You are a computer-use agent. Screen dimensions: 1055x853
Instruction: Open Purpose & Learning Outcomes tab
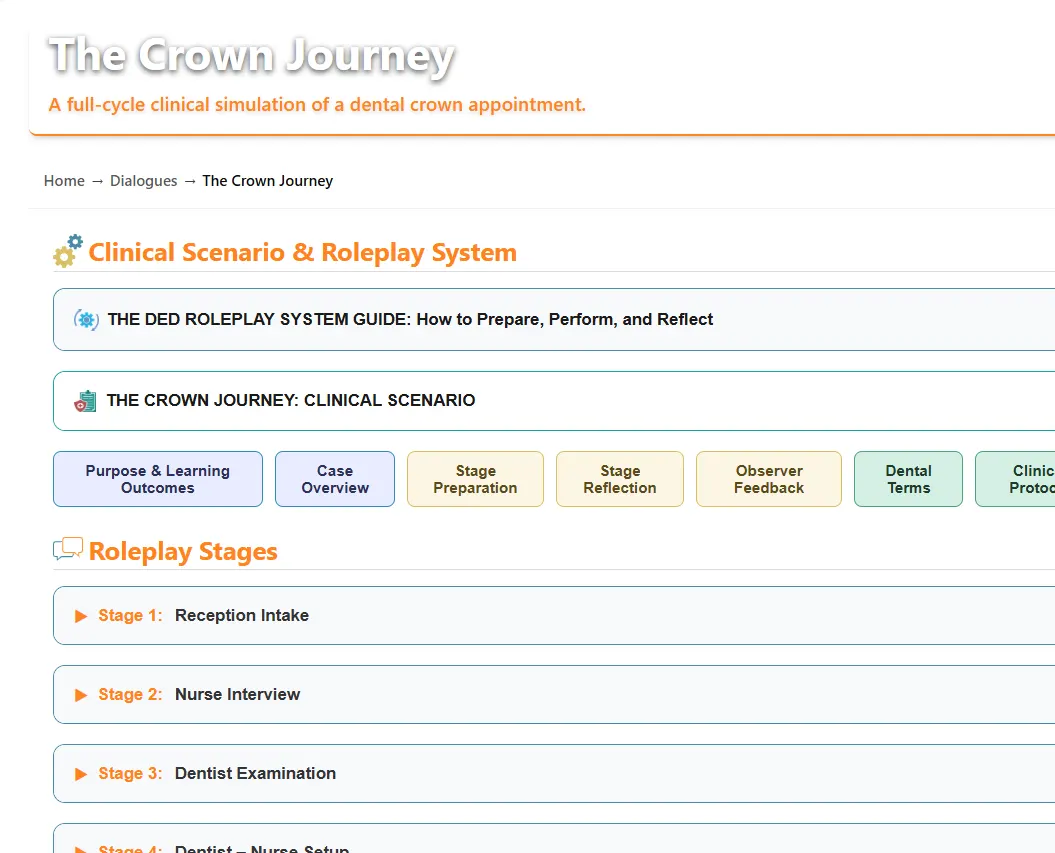pos(158,479)
